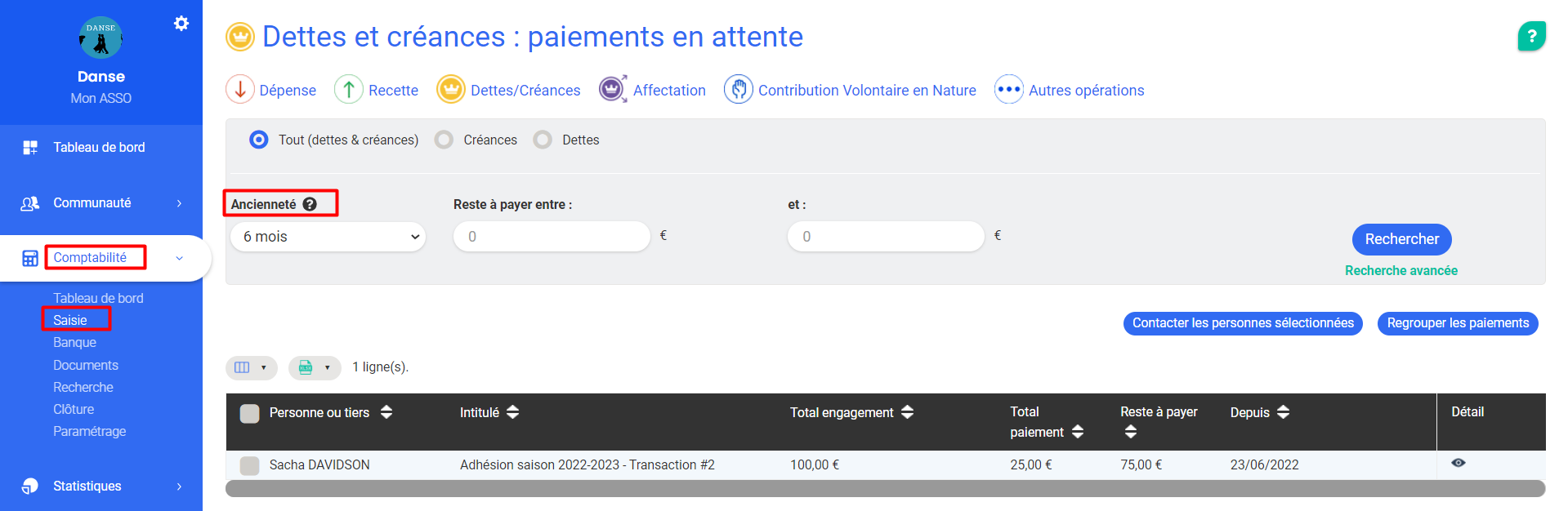Open the Recherche avancée link
Viewport: 1568px width, 511px height.
[x=1400, y=270]
